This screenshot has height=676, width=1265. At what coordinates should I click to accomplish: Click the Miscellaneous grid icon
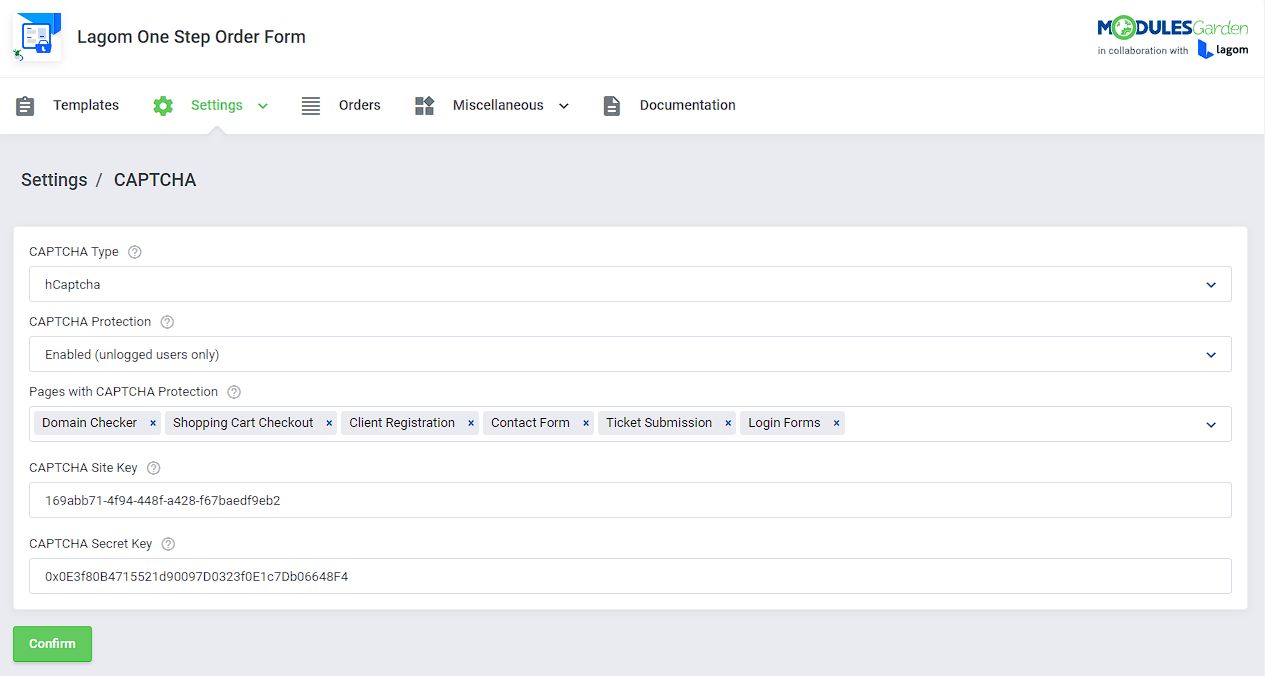point(424,105)
